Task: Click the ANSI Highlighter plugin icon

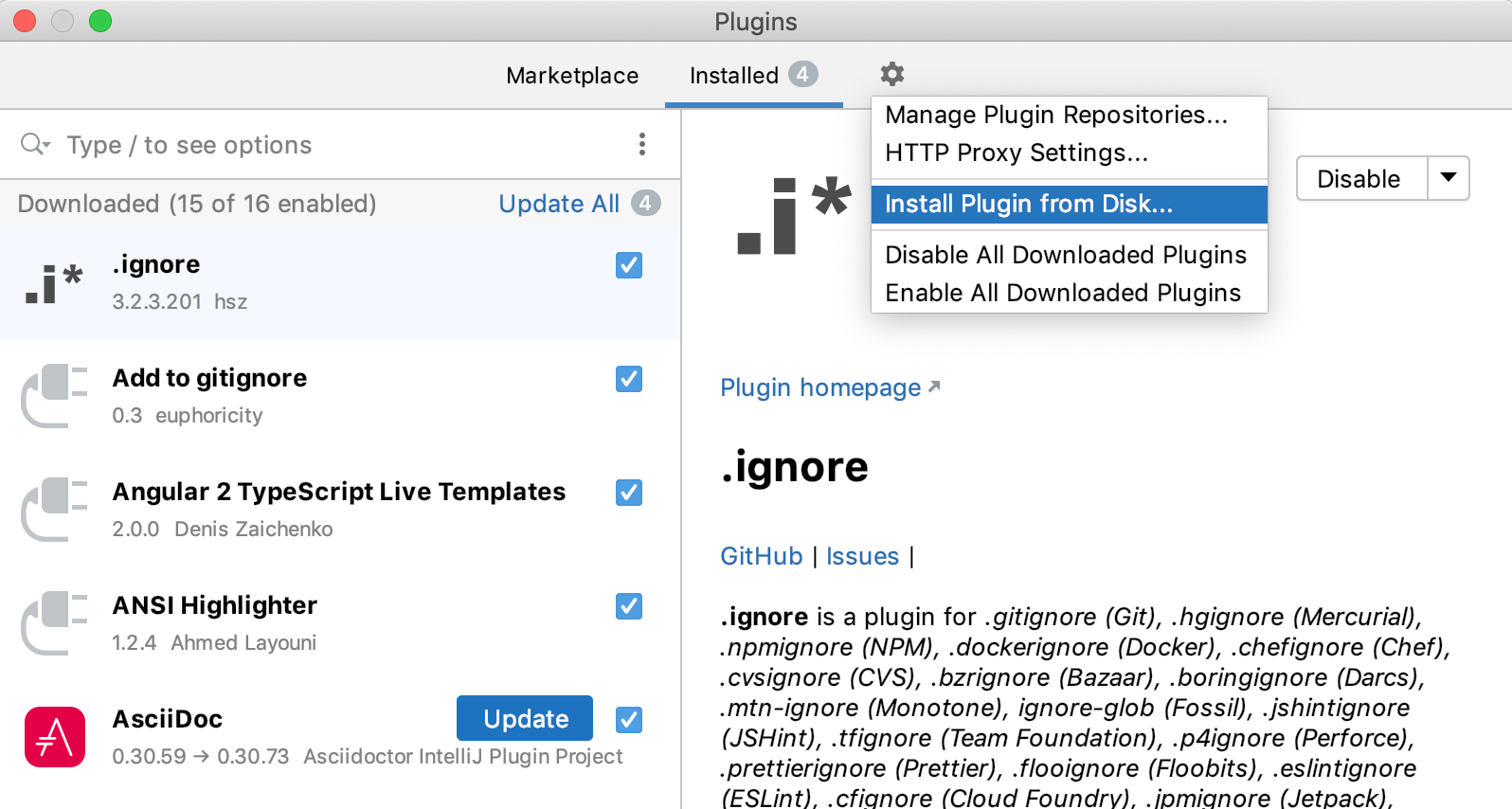Action: click(54, 623)
